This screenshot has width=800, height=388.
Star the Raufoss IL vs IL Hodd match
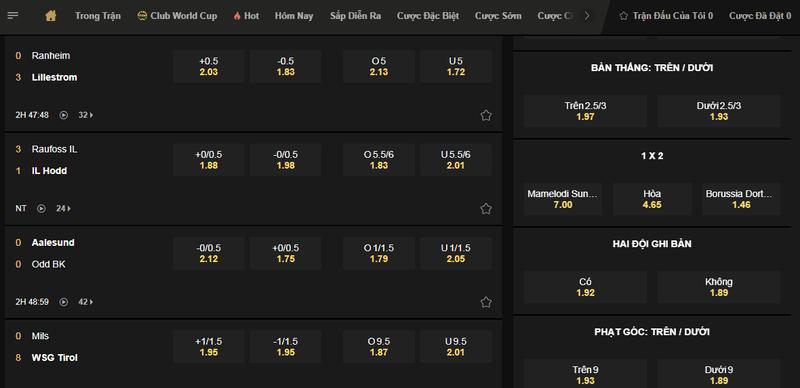tap(486, 209)
